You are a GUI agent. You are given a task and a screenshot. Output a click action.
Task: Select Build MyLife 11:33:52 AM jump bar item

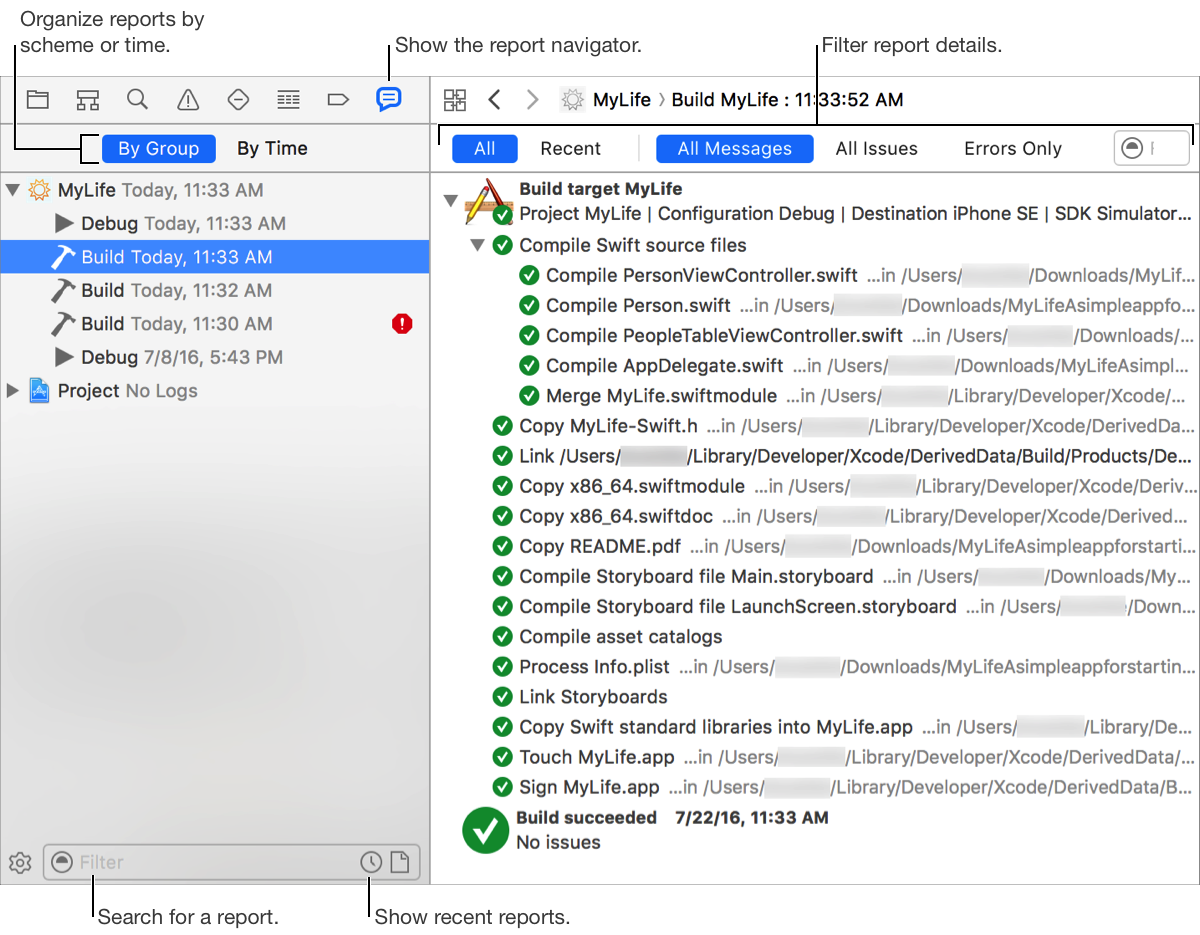tap(788, 99)
